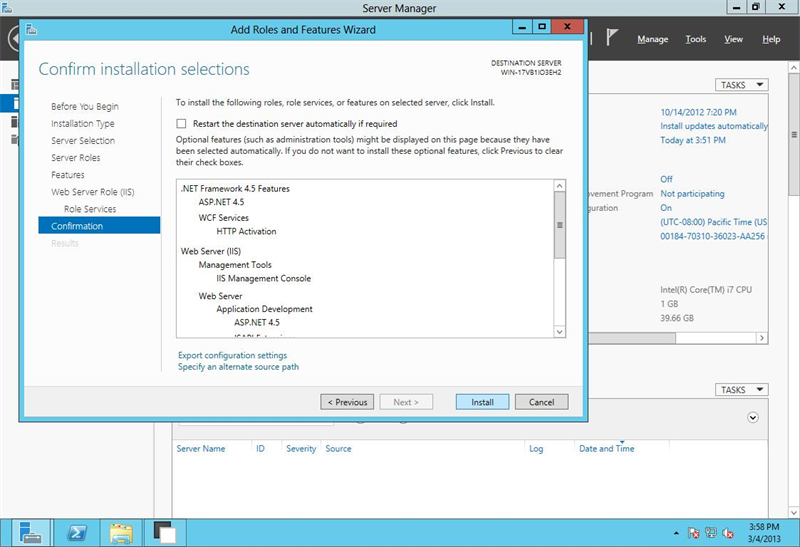800x547 pixels.
Task: Click the Previous button
Action: 347,402
